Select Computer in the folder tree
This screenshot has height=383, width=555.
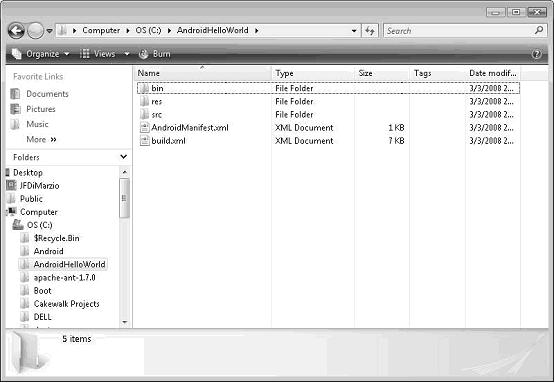point(39,212)
